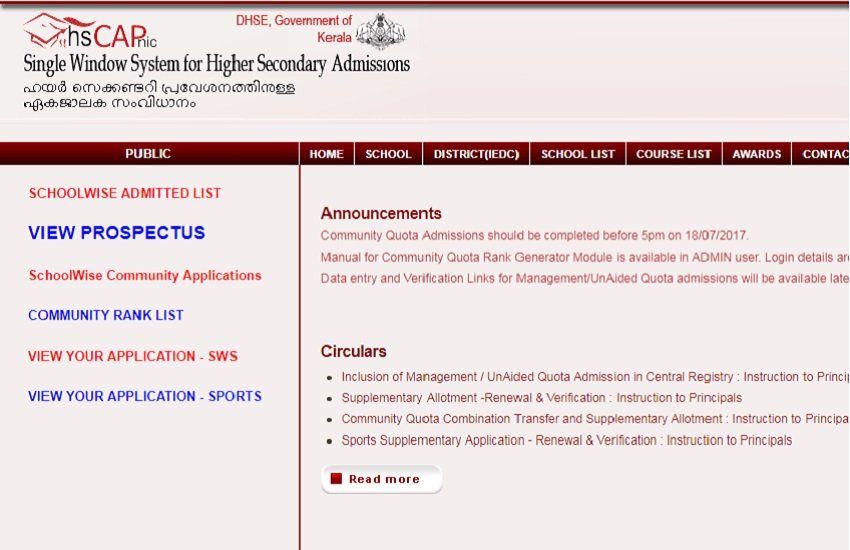Image resolution: width=850 pixels, height=550 pixels.
Task: Open the VIEW PROSPECTUS link
Action: point(117,232)
